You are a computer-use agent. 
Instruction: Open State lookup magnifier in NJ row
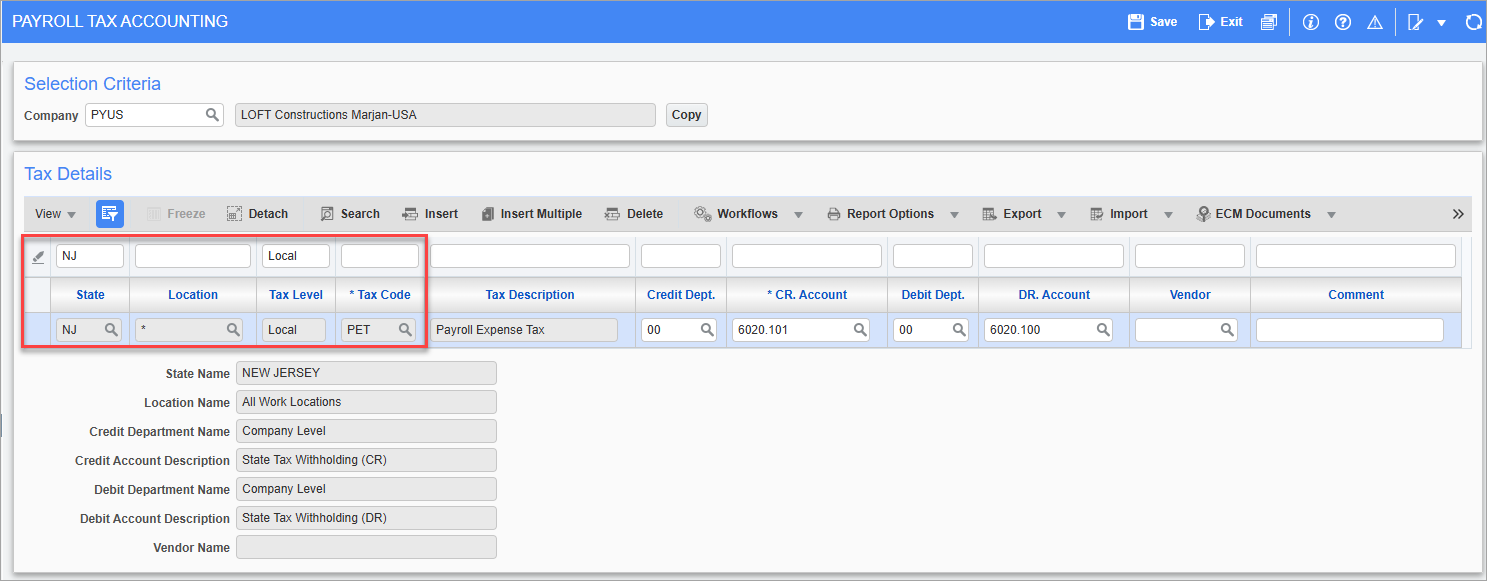[x=111, y=329]
